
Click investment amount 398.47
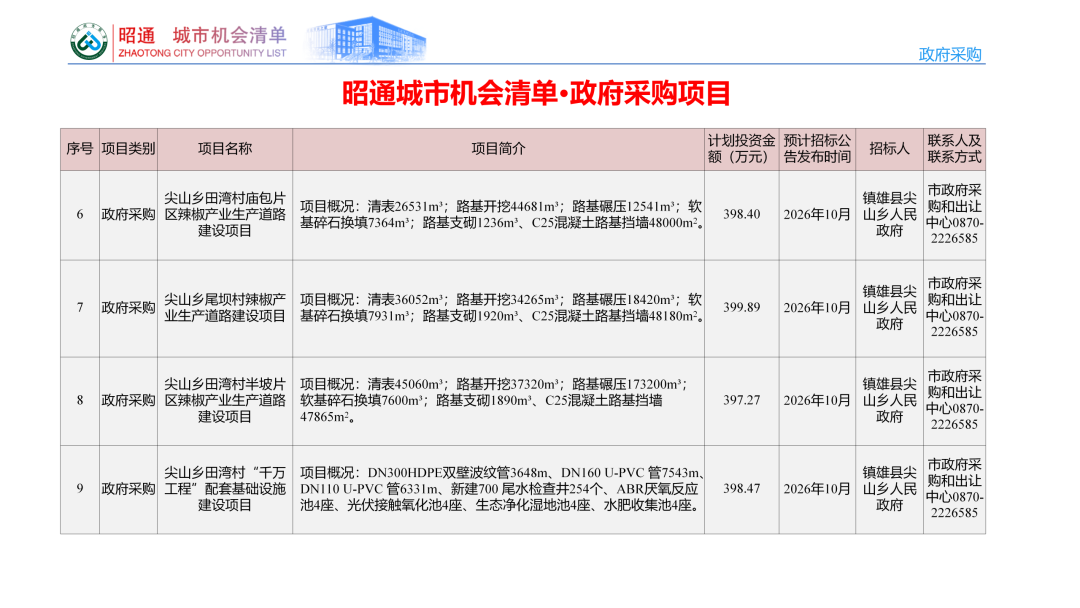(742, 489)
